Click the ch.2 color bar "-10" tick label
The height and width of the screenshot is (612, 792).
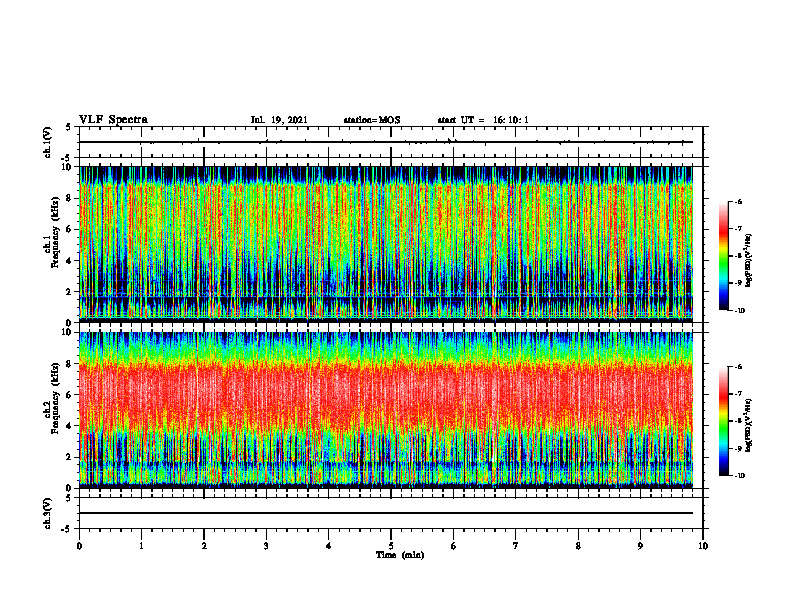click(740, 476)
